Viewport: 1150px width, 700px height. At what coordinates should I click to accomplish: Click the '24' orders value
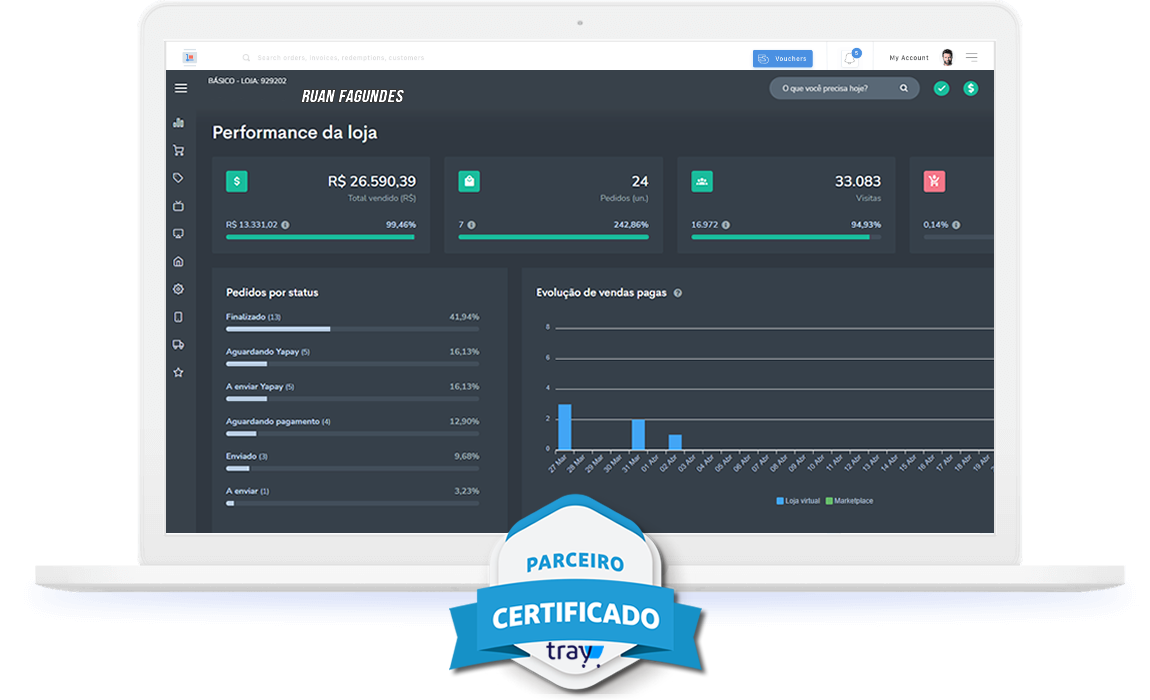tap(640, 181)
